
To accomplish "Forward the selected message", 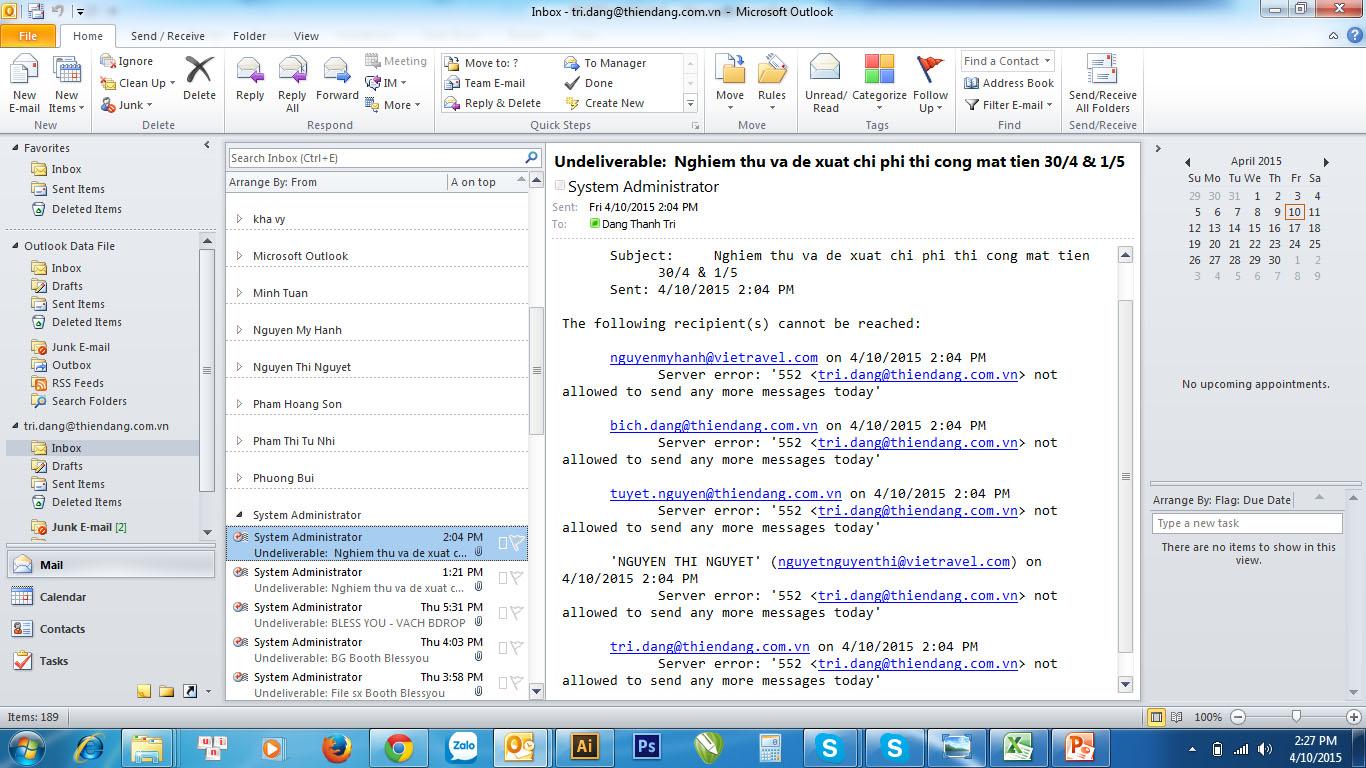I will (337, 80).
